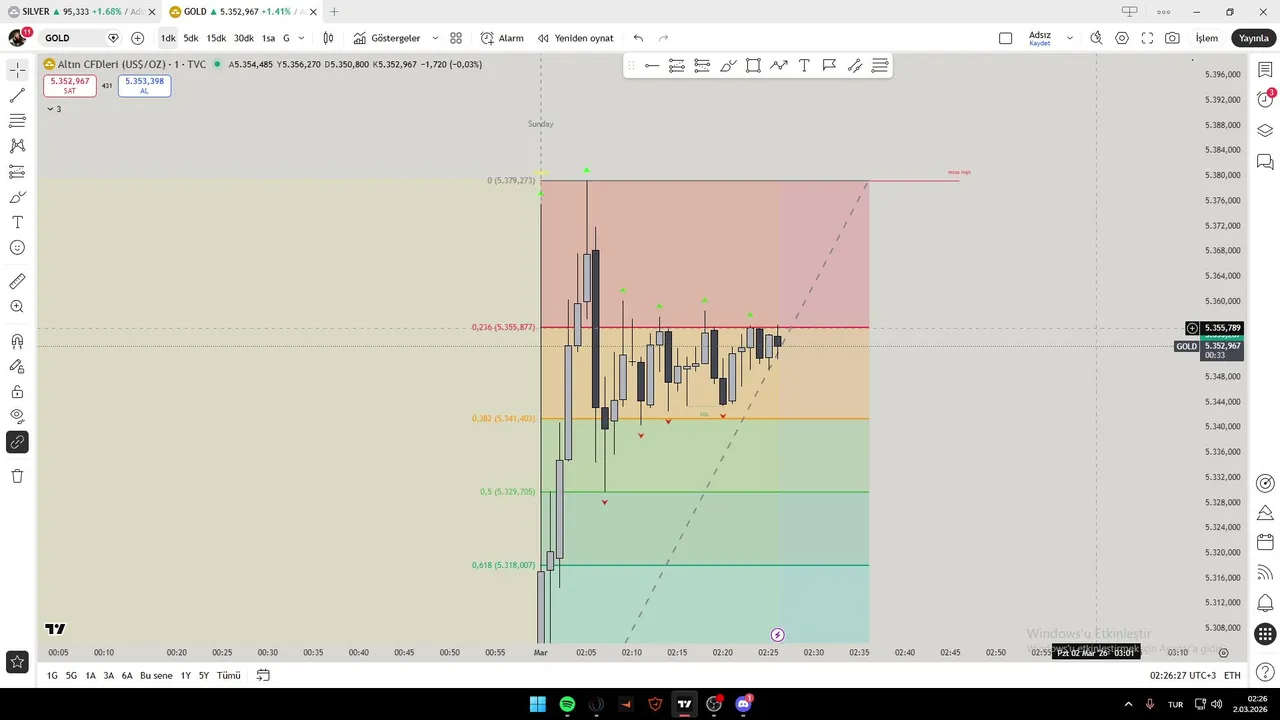Click the AL buy price button

pos(144,86)
